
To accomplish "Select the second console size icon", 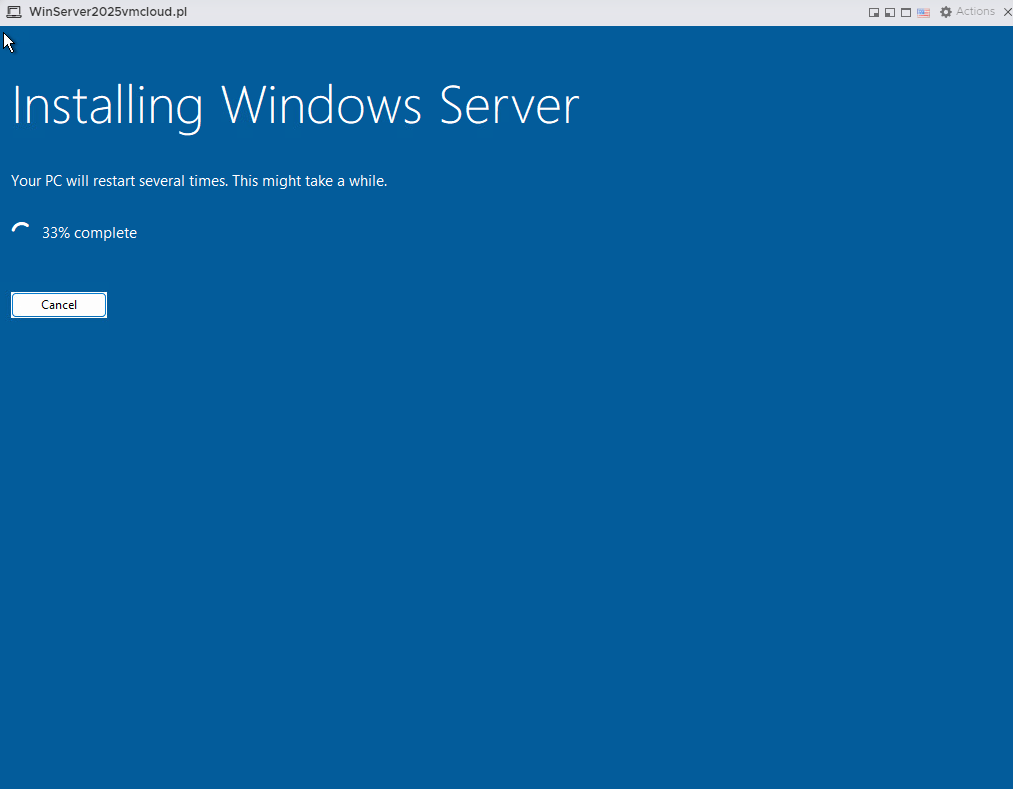I will [x=889, y=13].
